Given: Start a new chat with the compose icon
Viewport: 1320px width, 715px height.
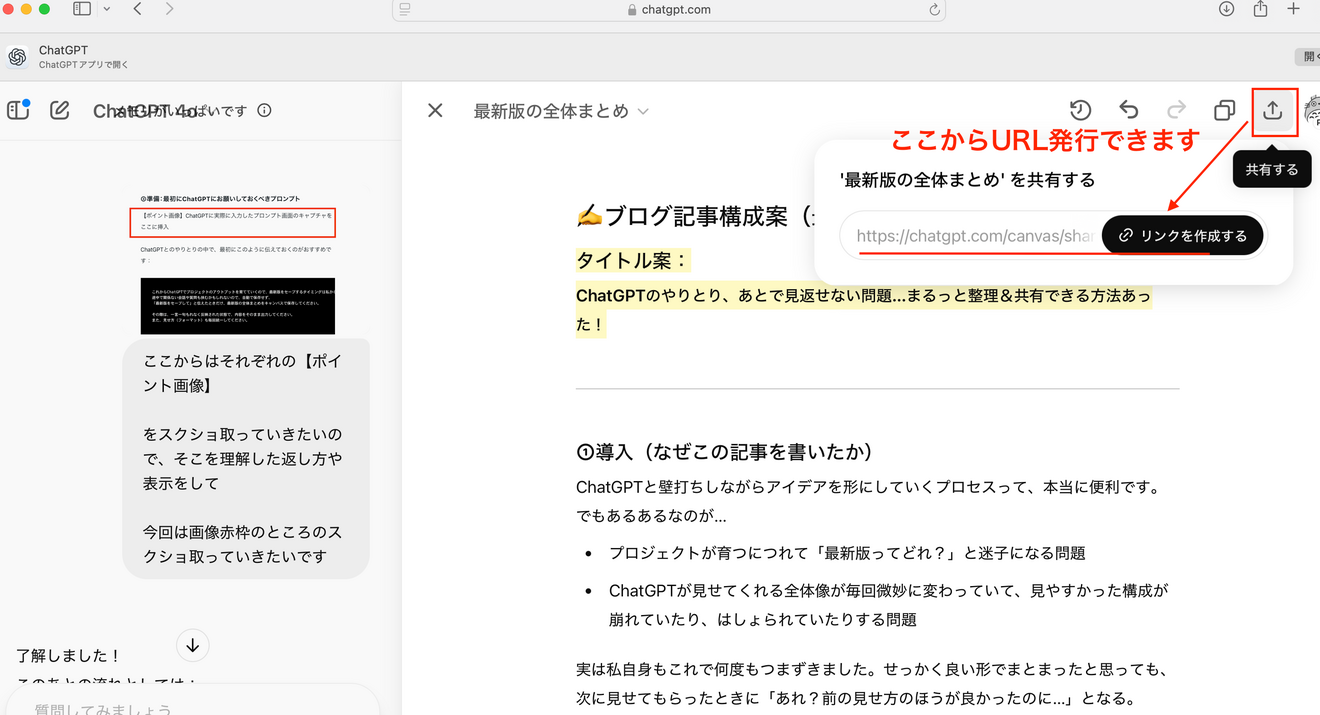Looking at the screenshot, I should point(60,110).
